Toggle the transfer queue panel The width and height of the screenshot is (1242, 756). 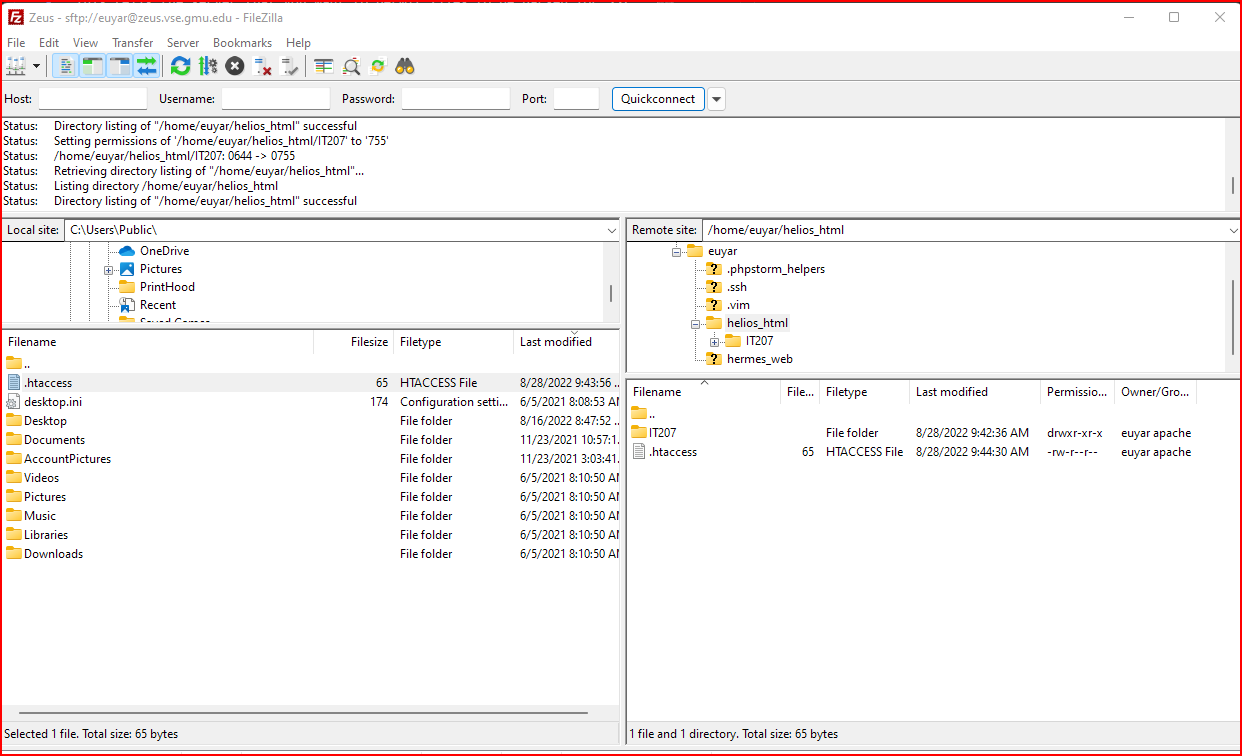click(x=146, y=66)
